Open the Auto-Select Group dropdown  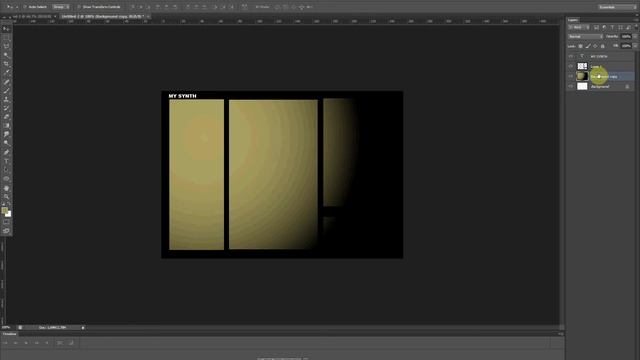click(x=61, y=7)
